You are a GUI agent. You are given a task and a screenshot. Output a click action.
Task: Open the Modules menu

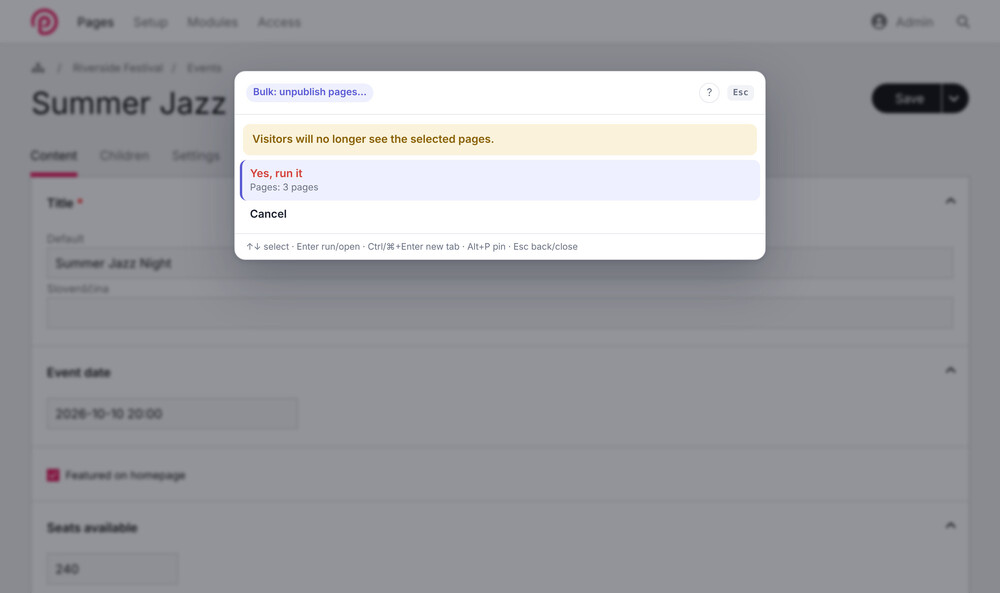point(212,22)
